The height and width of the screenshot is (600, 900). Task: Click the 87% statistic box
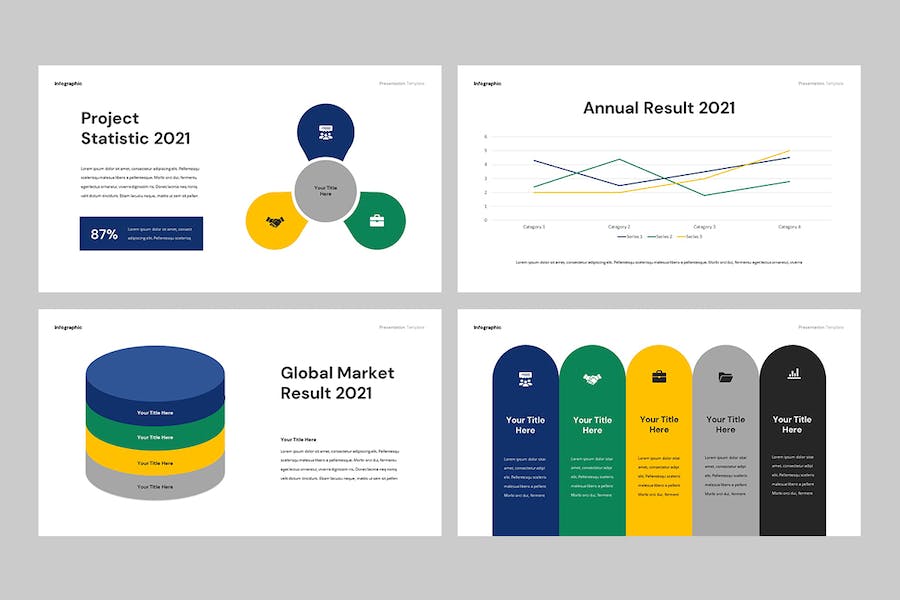(x=141, y=234)
